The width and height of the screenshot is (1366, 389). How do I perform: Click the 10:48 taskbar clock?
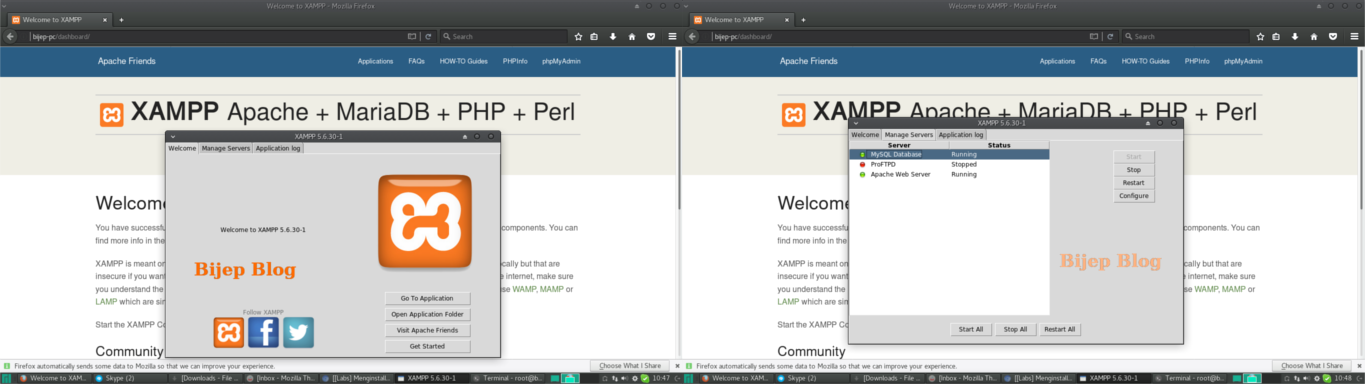click(x=1343, y=379)
